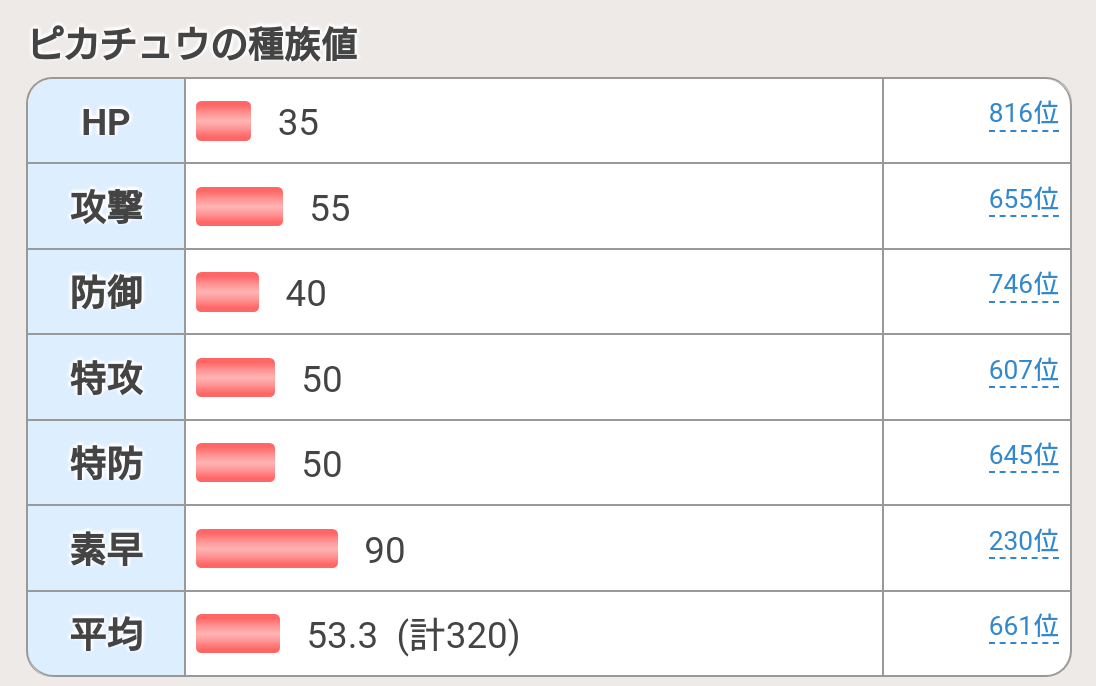Image resolution: width=1096 pixels, height=686 pixels.
Task: Click the ピカチュウの種族値 heading
Action: (x=193, y=44)
